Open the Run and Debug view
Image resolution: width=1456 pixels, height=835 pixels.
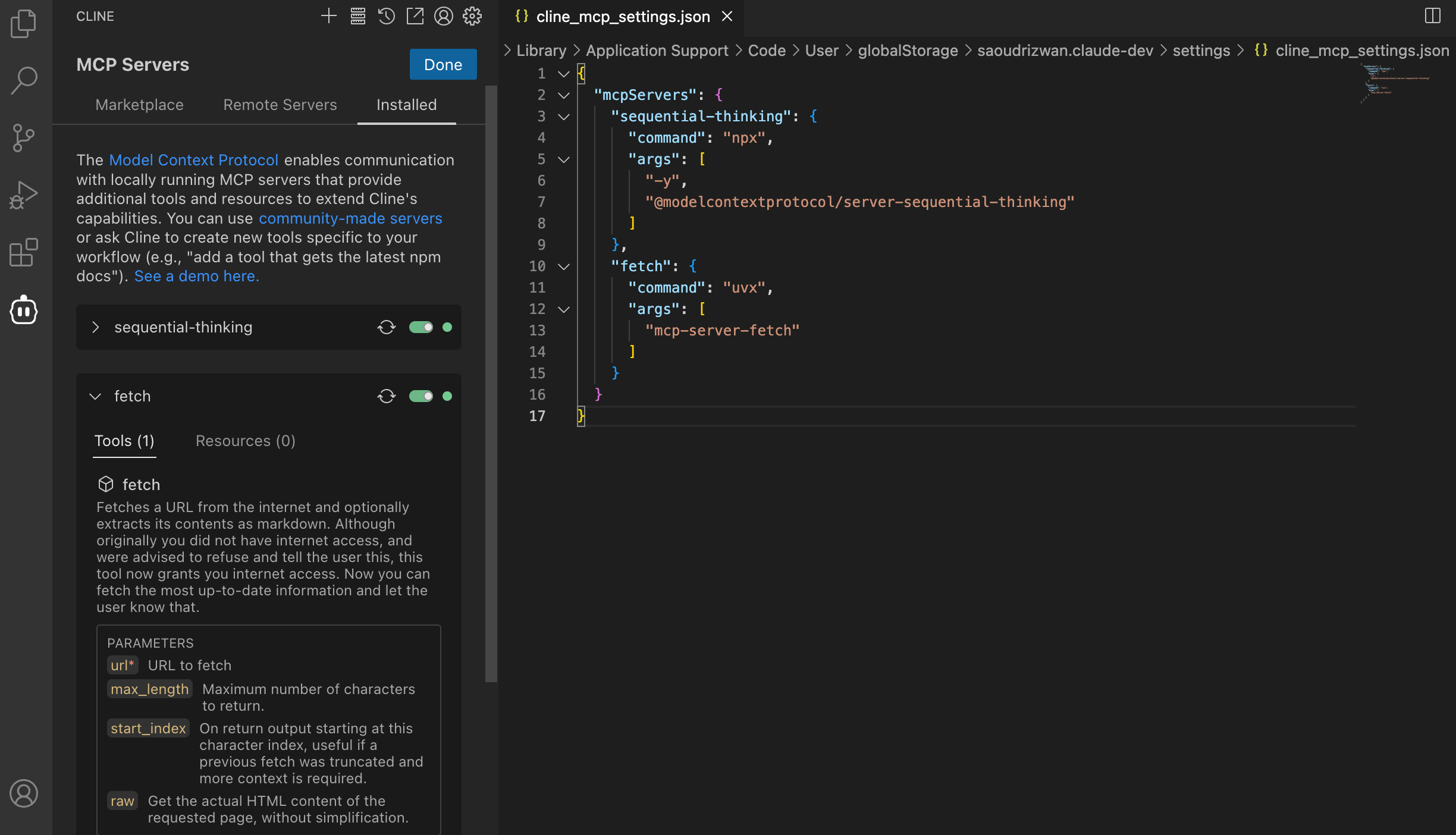(x=24, y=194)
